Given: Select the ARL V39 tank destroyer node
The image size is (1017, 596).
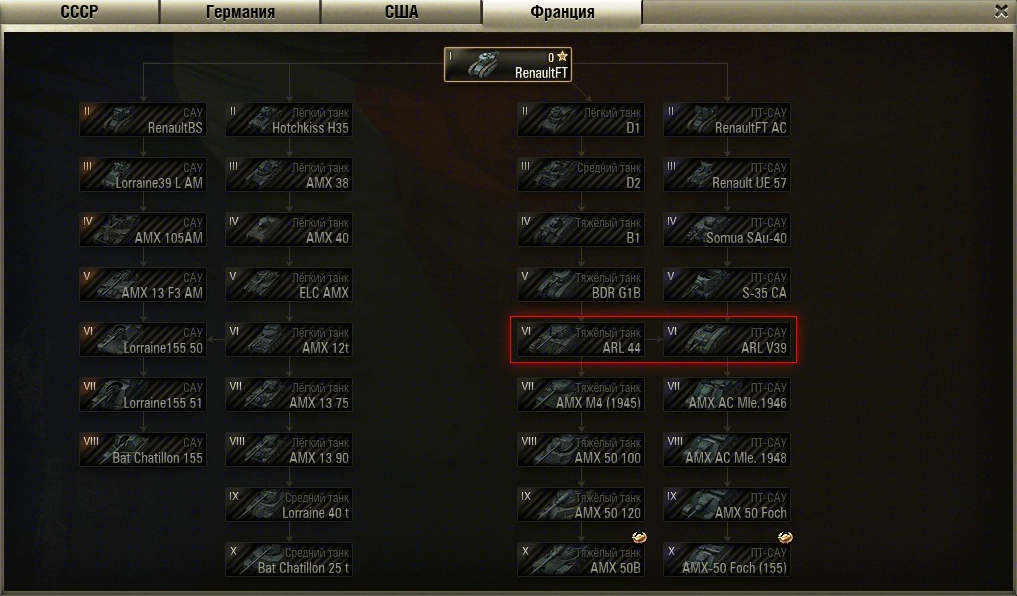Looking at the screenshot, I should click(727, 340).
